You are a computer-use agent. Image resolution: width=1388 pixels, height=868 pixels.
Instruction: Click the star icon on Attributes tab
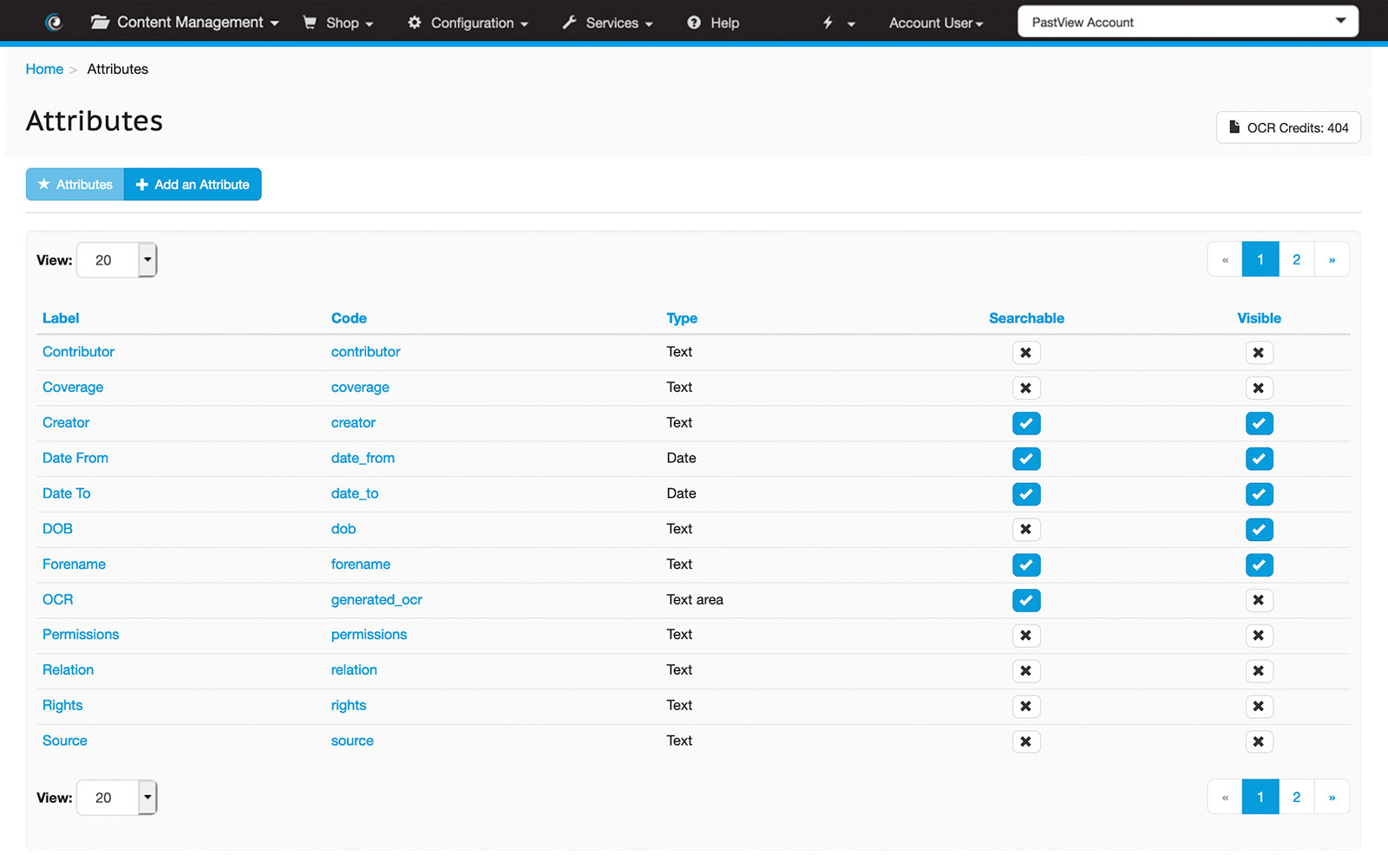tap(44, 184)
